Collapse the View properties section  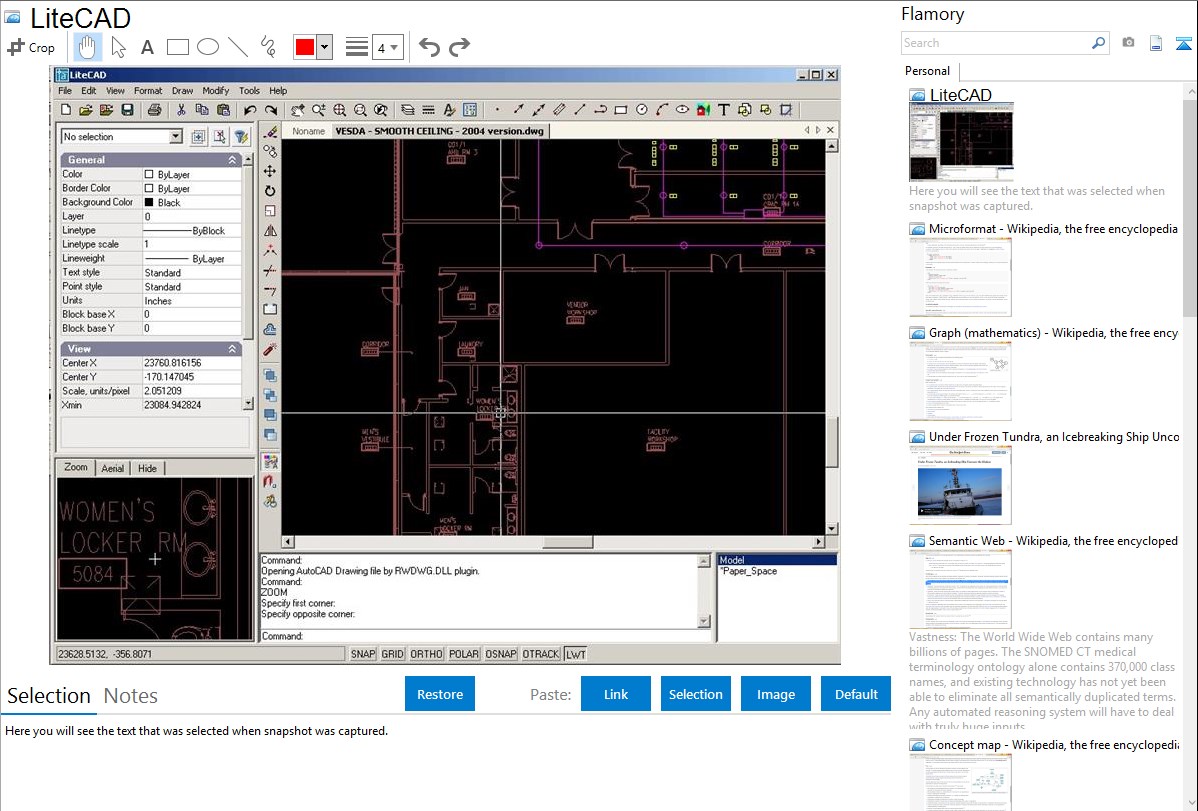tap(232, 349)
